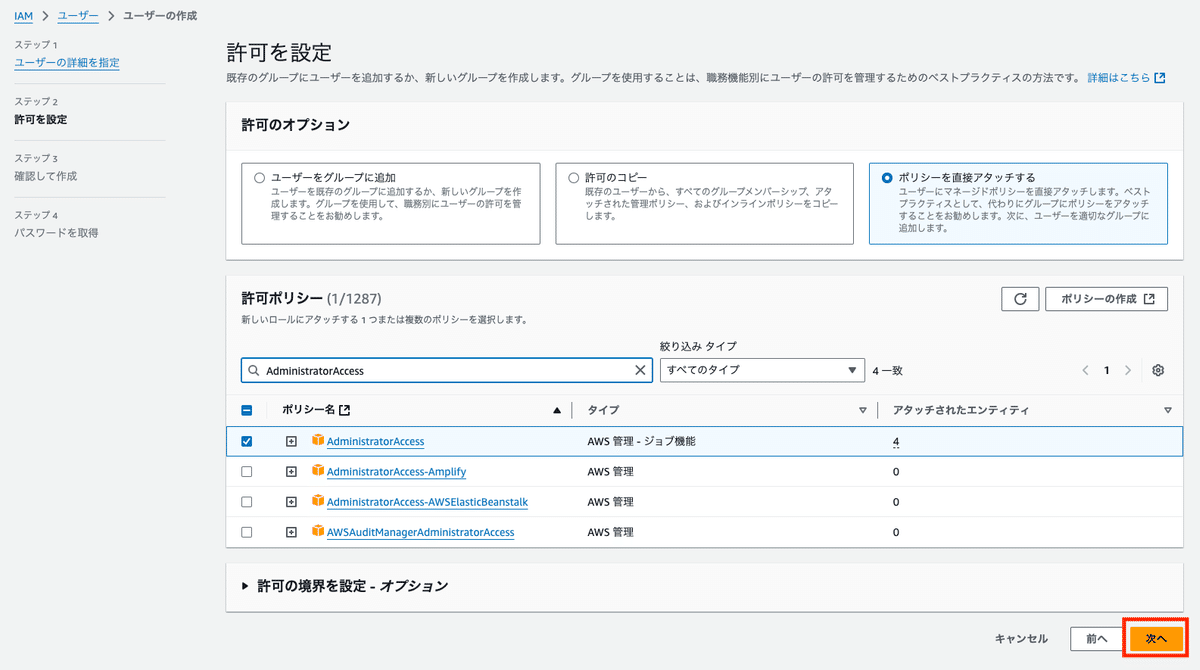Click the キャンセル button
This screenshot has width=1200, height=670.
1021,638
